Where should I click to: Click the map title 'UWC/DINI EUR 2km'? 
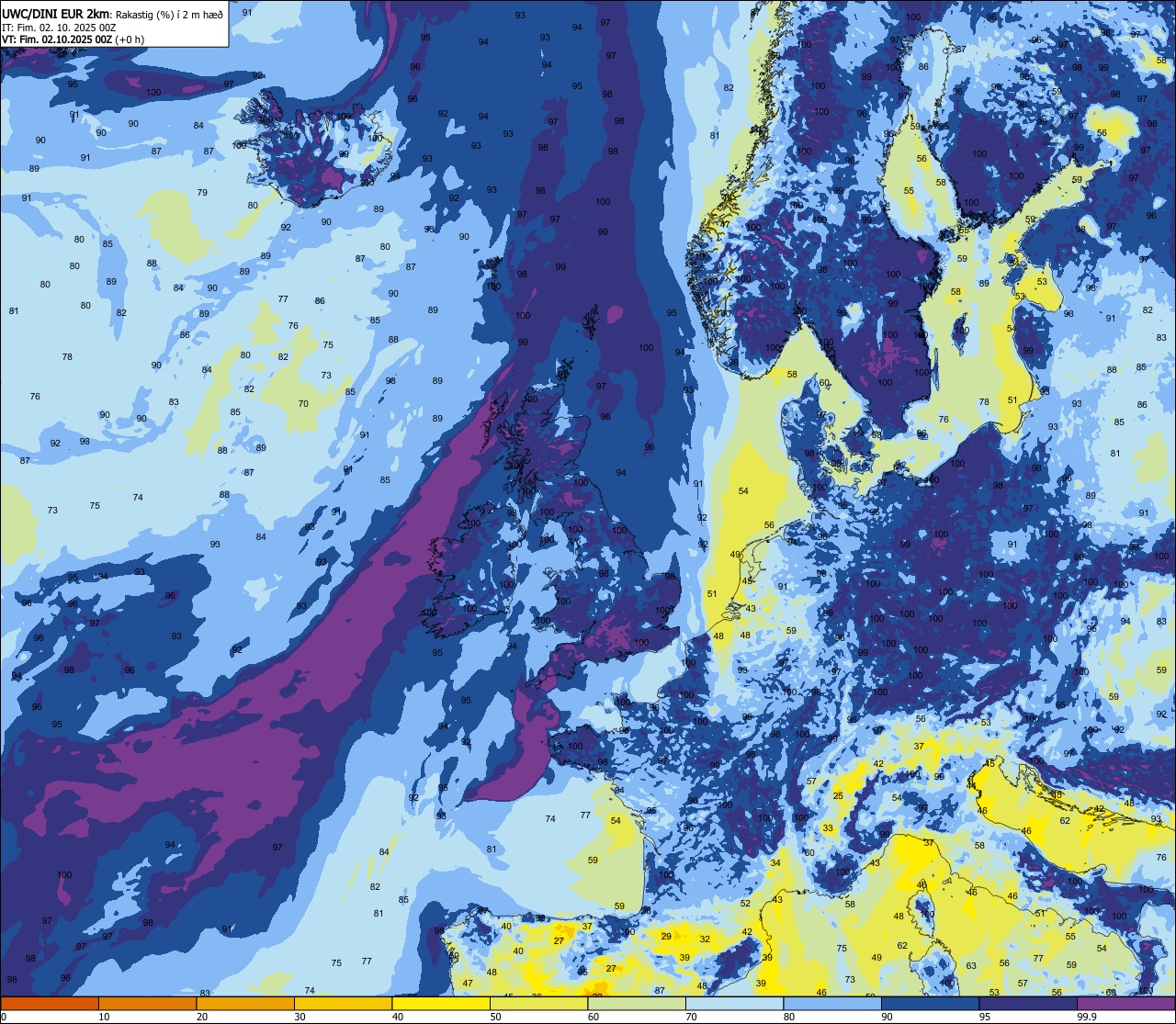click(55, 13)
